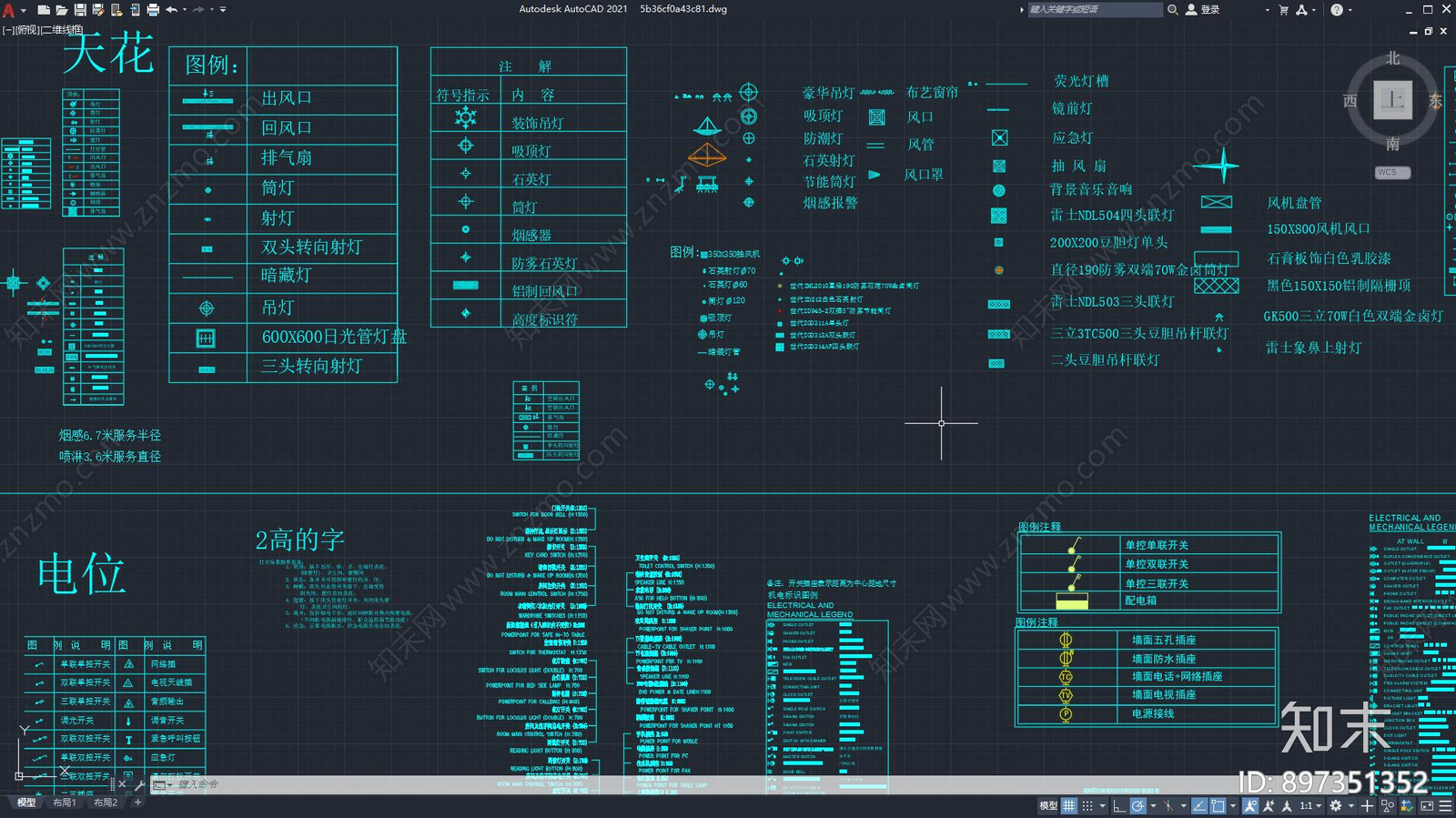Image resolution: width=1456 pixels, height=818 pixels.
Task: Toggle the grid display in status bar
Action: pos(1069,805)
